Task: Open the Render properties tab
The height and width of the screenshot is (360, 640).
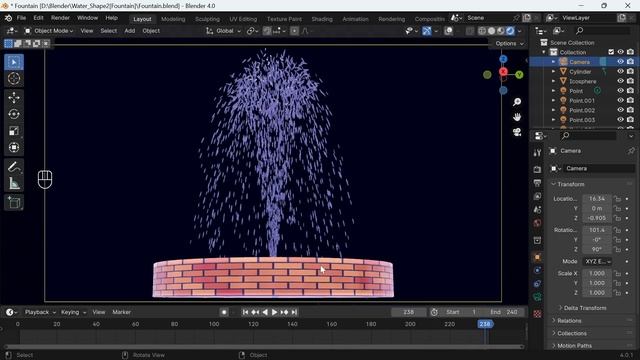Action: pos(537,169)
